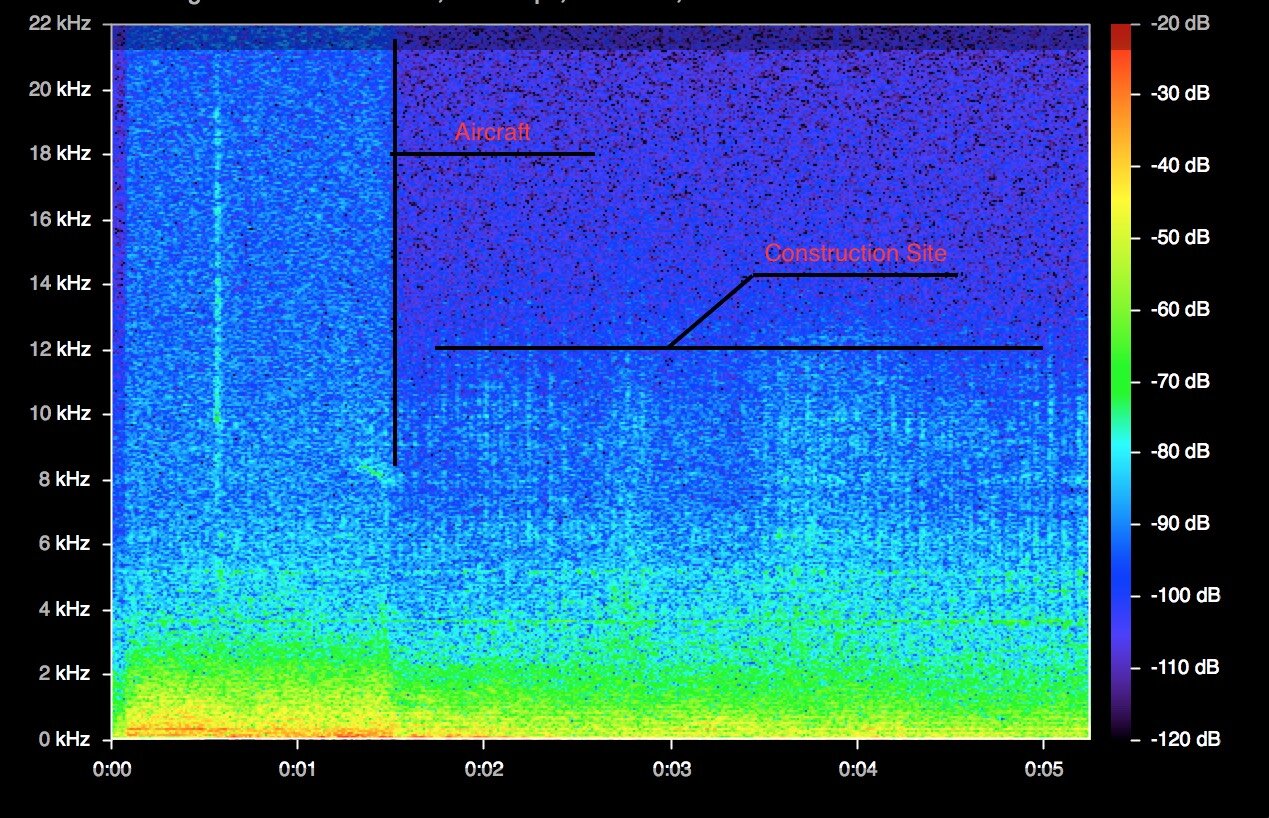Click the 16 kHz frequency axis label
The height and width of the screenshot is (818, 1269).
pos(60,219)
